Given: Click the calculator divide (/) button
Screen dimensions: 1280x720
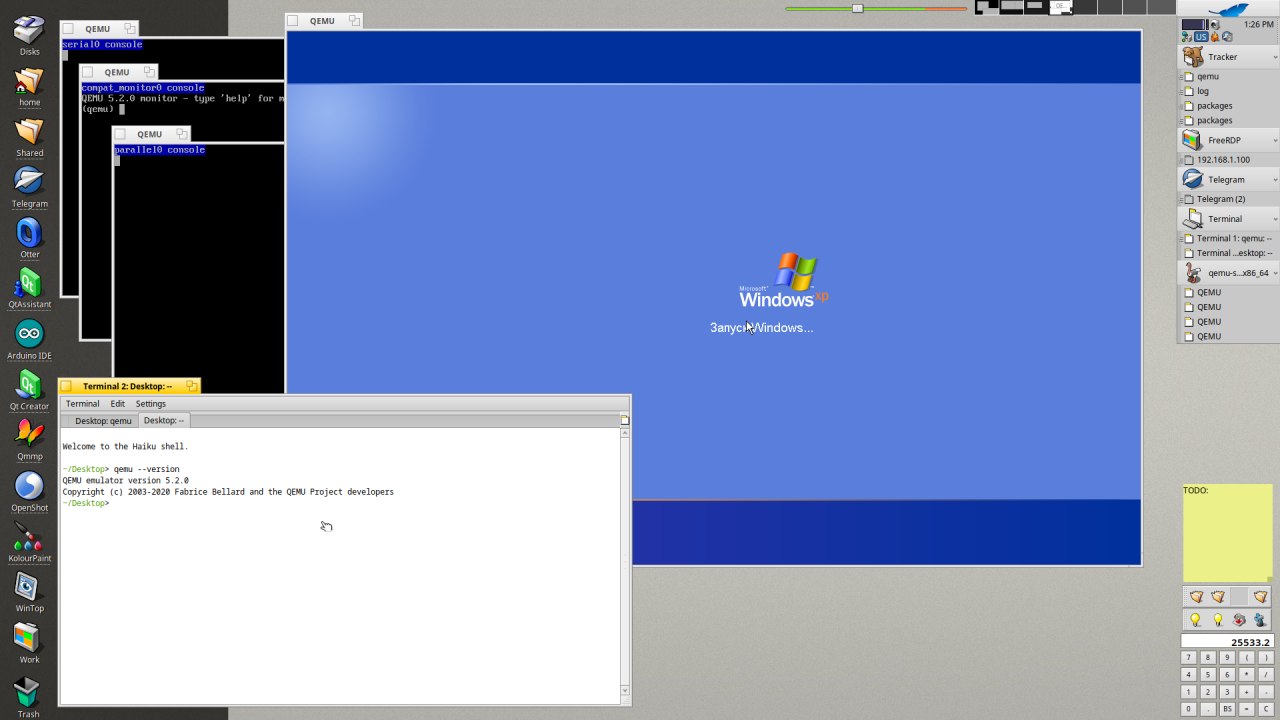Looking at the screenshot, I should (1265, 675).
